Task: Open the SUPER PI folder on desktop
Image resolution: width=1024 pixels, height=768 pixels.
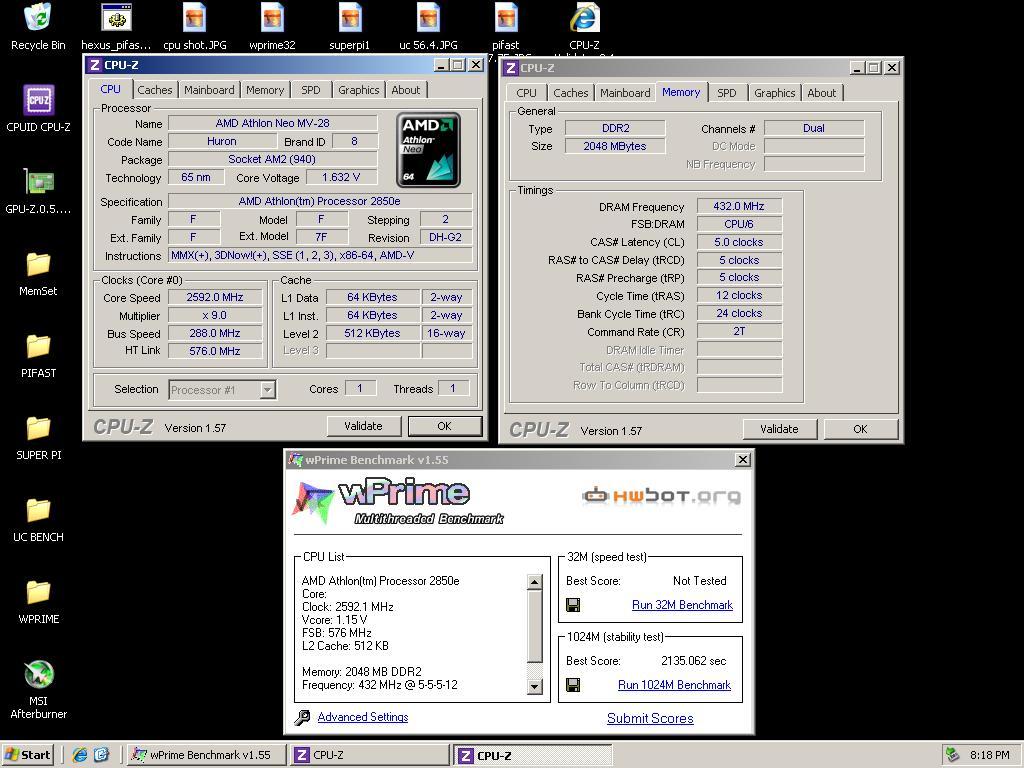Action: [39, 438]
